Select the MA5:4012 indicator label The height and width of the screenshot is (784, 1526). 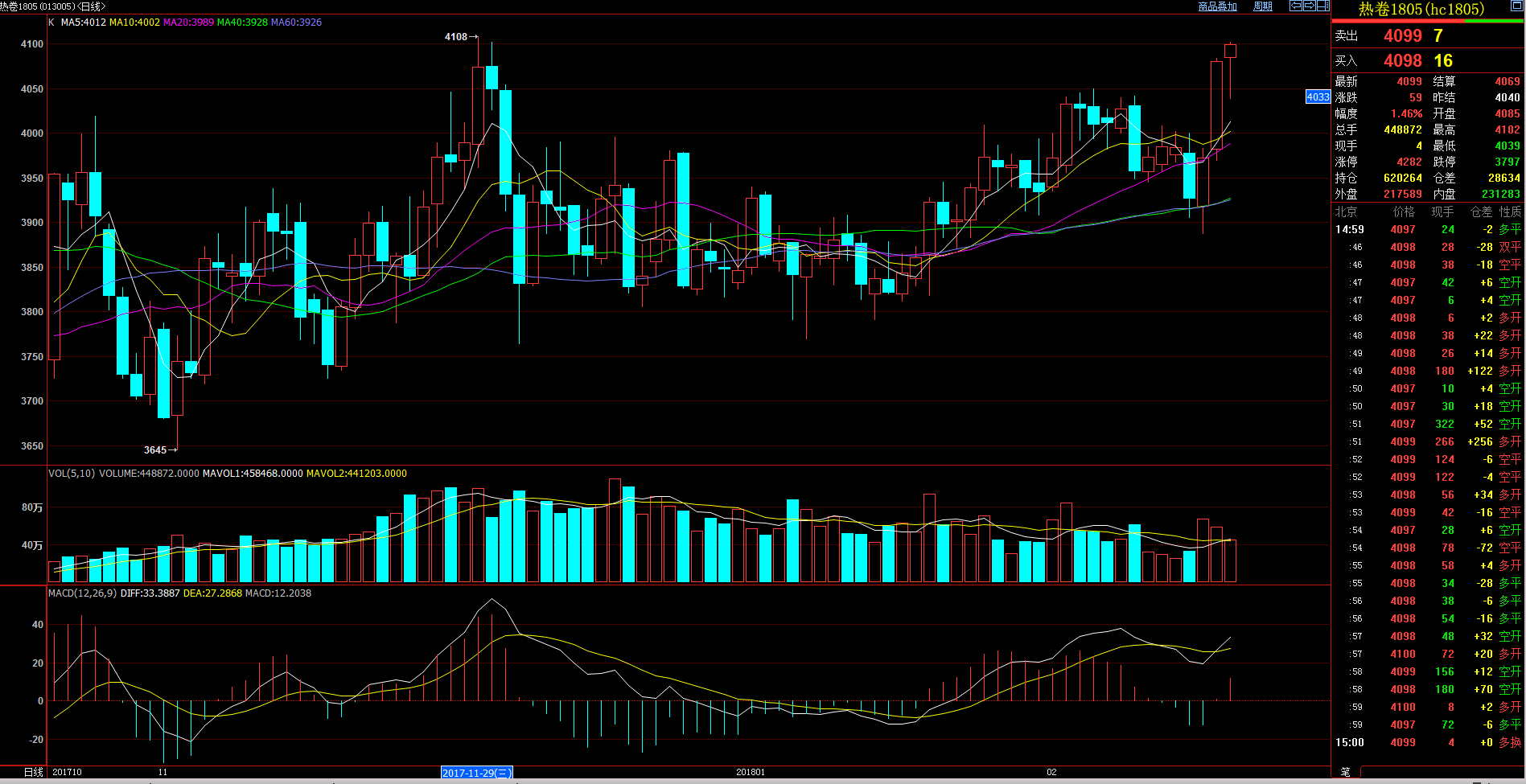click(x=83, y=23)
